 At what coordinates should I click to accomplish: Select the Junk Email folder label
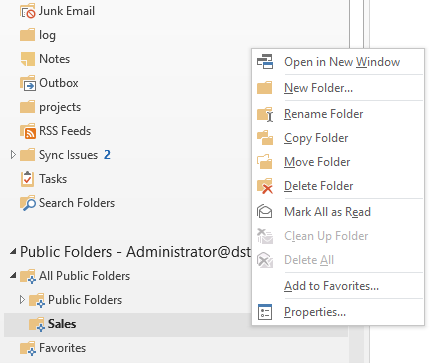(67, 11)
